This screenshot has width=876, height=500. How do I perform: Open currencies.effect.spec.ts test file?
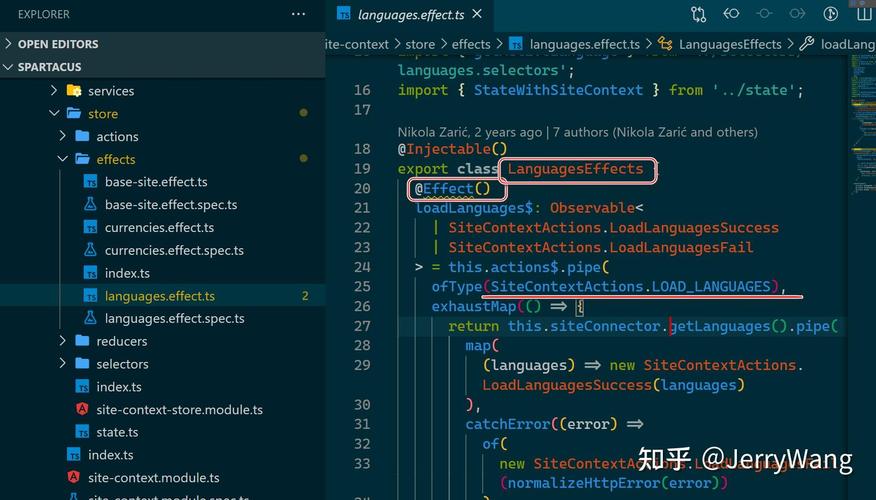pyautogui.click(x=174, y=250)
